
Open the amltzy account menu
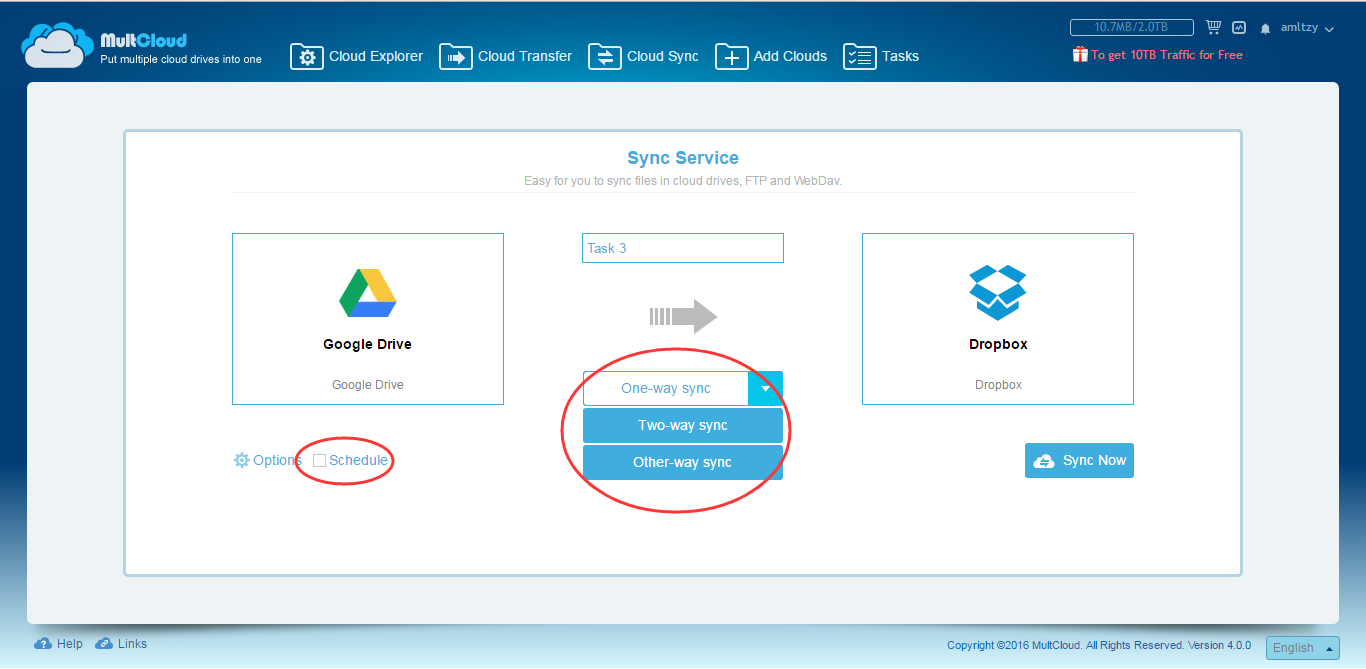pyautogui.click(x=1307, y=28)
